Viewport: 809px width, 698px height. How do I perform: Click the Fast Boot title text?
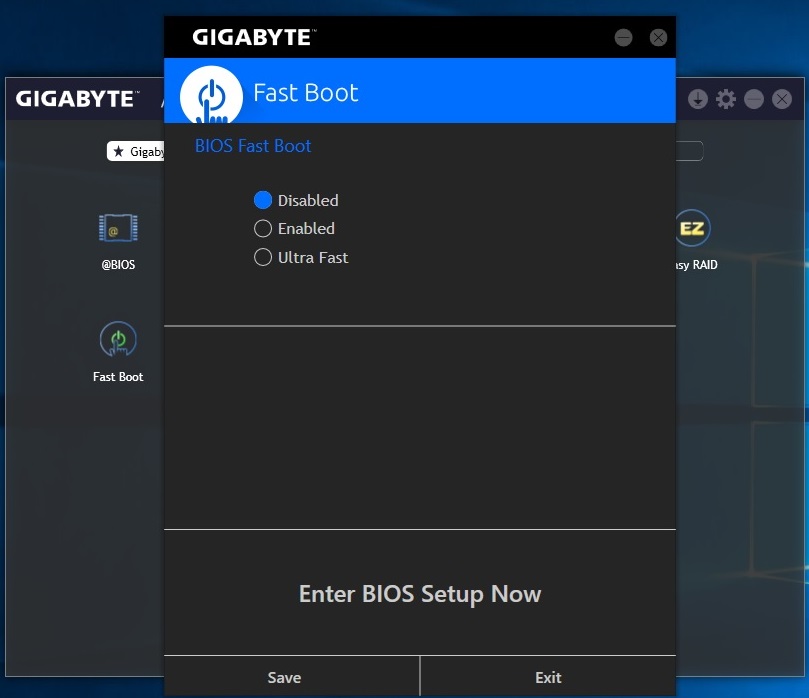[x=305, y=93]
